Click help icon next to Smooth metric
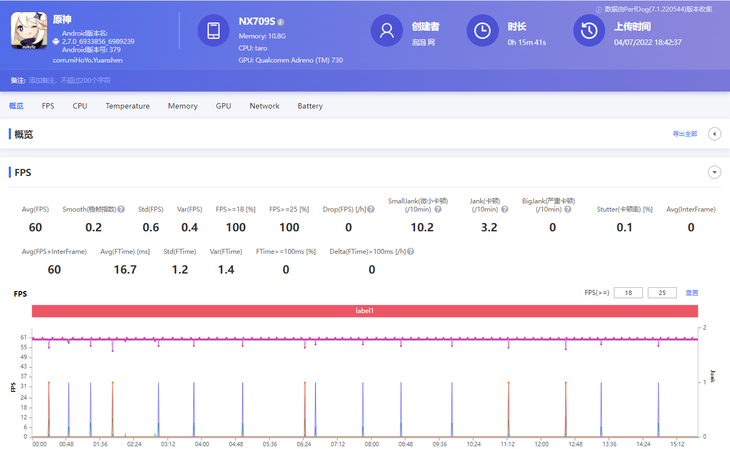The width and height of the screenshot is (730, 449). (121, 209)
